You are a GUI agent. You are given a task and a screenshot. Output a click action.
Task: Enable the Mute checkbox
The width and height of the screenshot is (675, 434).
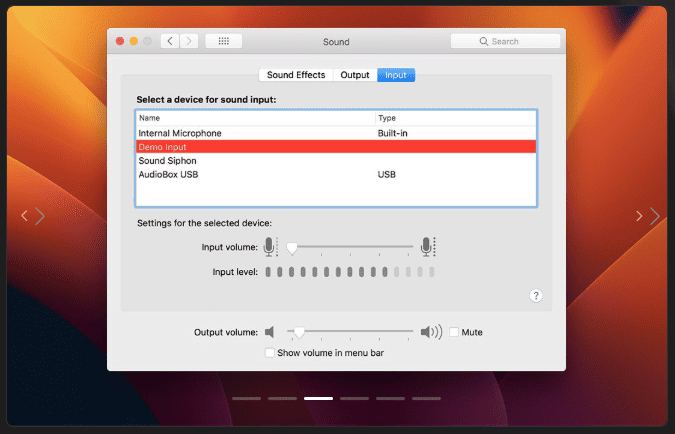coord(454,332)
